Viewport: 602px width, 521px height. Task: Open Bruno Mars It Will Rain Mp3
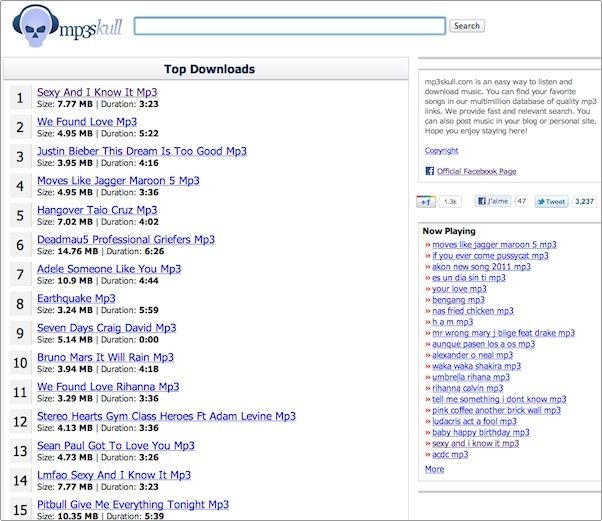click(x=105, y=357)
